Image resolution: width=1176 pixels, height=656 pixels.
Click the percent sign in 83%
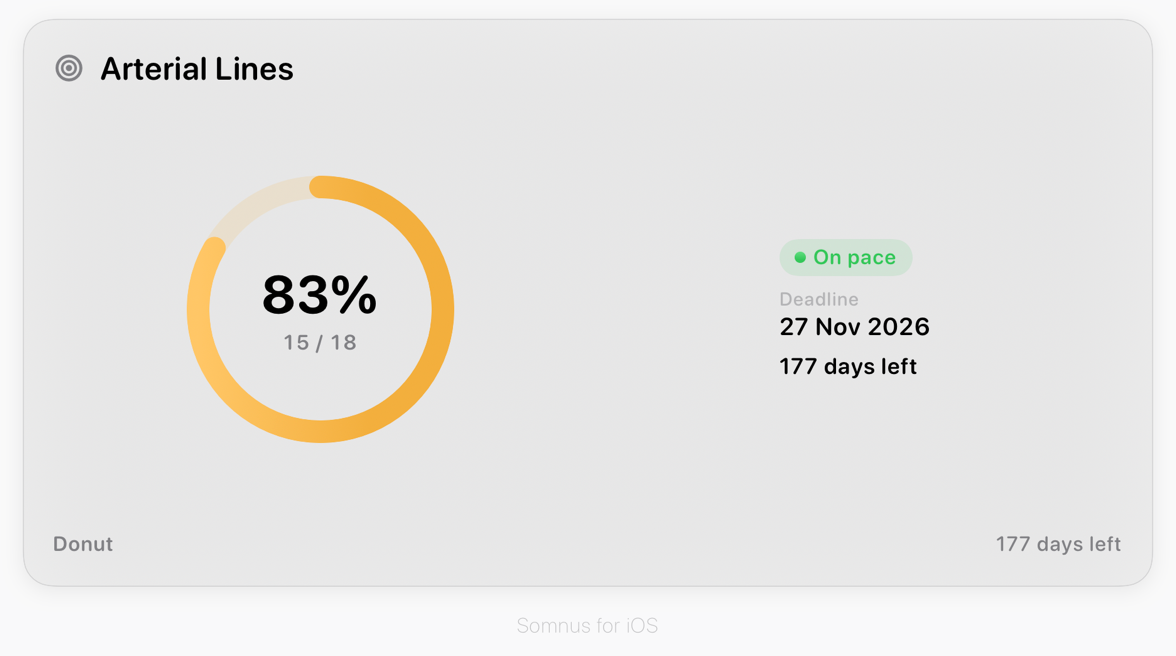point(354,295)
